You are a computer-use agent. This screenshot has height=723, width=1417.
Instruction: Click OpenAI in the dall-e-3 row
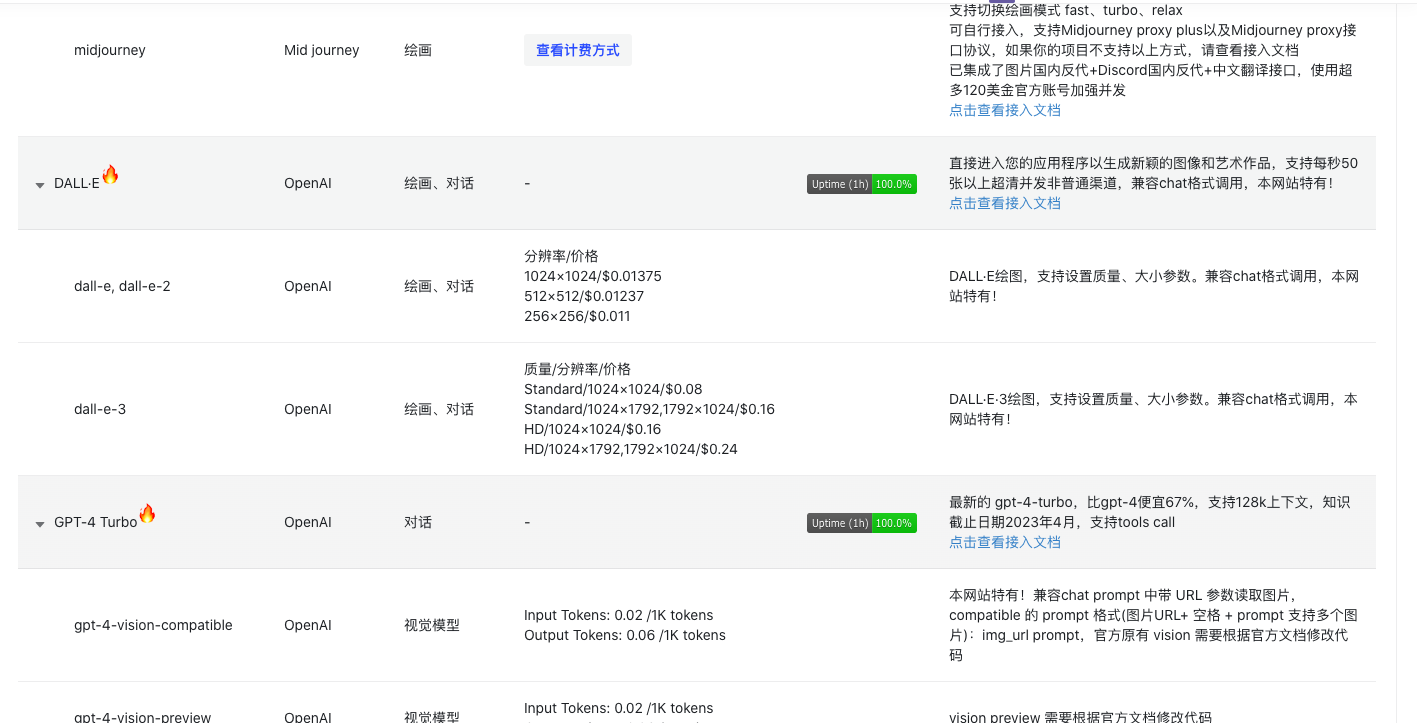(x=308, y=409)
